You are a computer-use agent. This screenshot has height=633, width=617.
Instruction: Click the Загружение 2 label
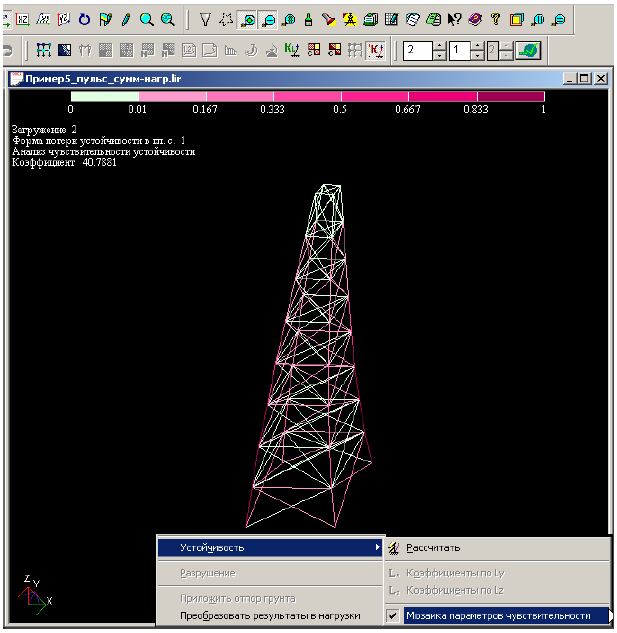point(44,130)
